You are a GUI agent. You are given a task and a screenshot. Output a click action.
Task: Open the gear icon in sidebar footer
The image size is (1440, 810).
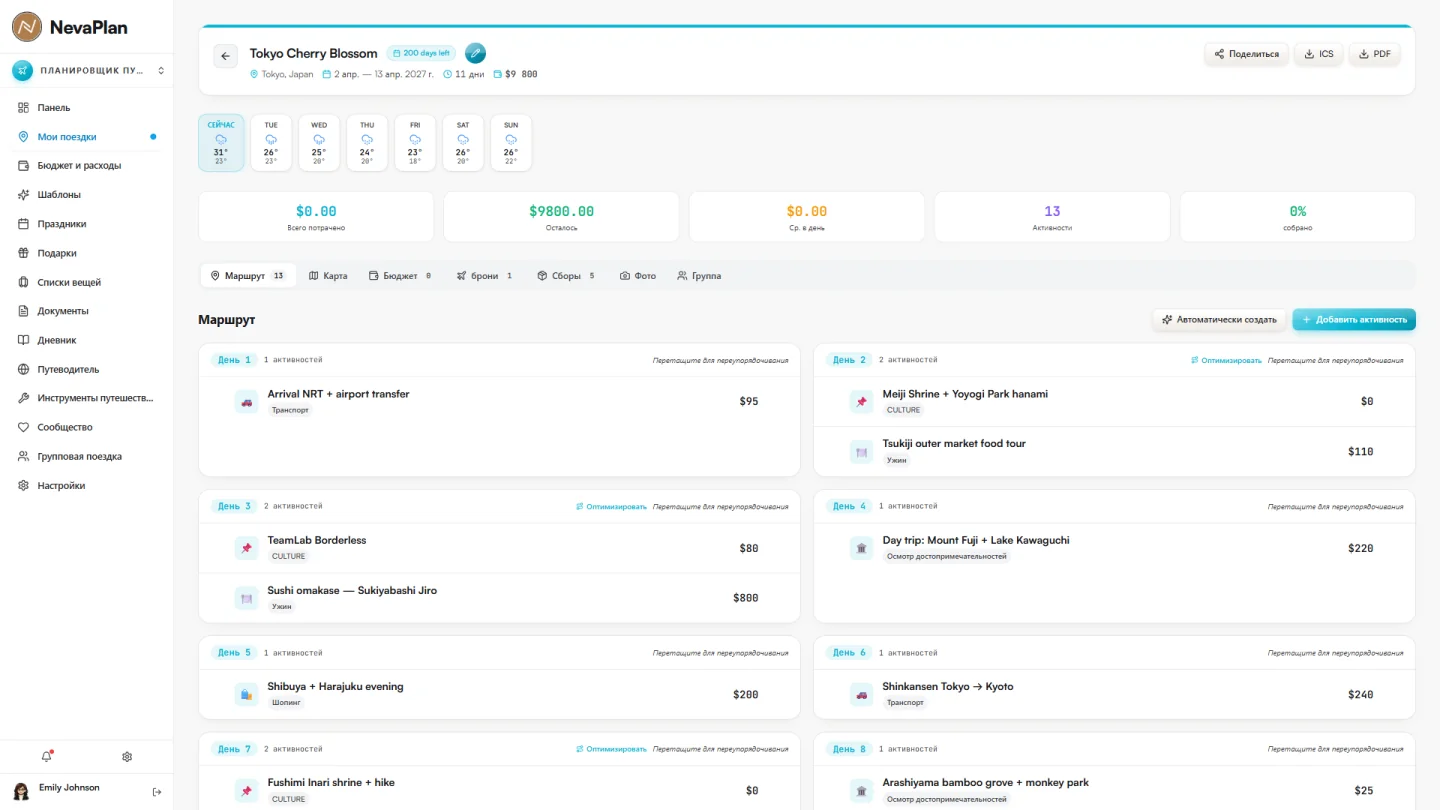click(127, 757)
